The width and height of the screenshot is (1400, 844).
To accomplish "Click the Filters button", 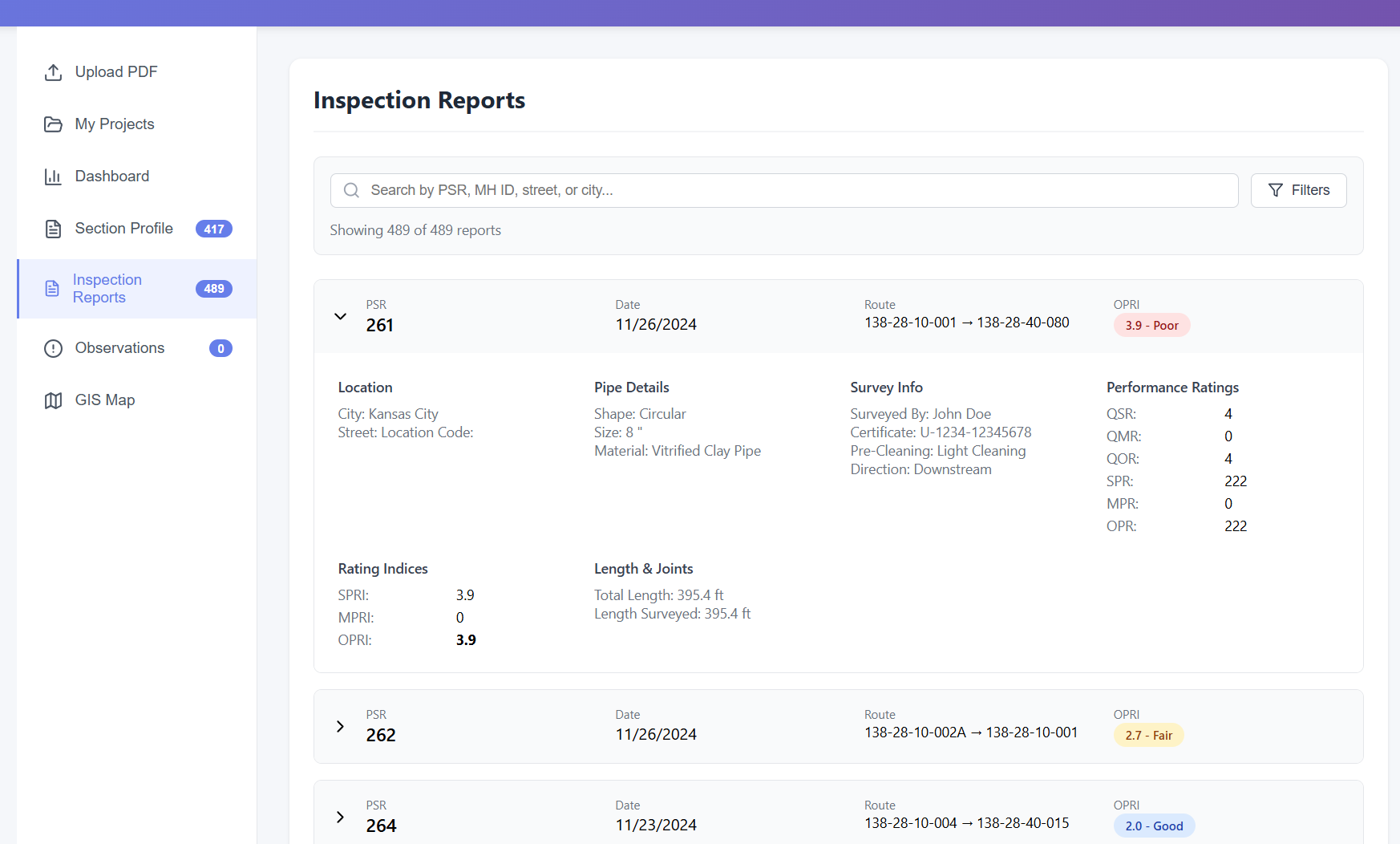I will (x=1298, y=190).
